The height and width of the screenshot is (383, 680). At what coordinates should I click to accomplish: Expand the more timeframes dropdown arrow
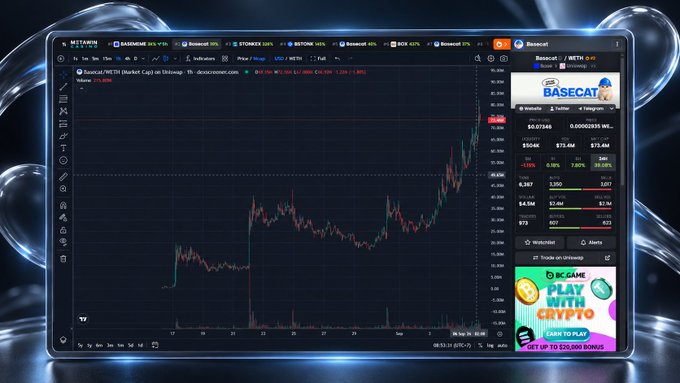(143, 59)
